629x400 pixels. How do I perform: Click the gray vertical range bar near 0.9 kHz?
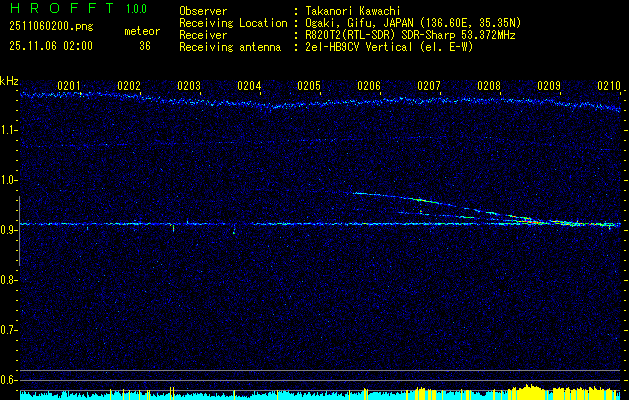pyautogui.click(x=19, y=231)
